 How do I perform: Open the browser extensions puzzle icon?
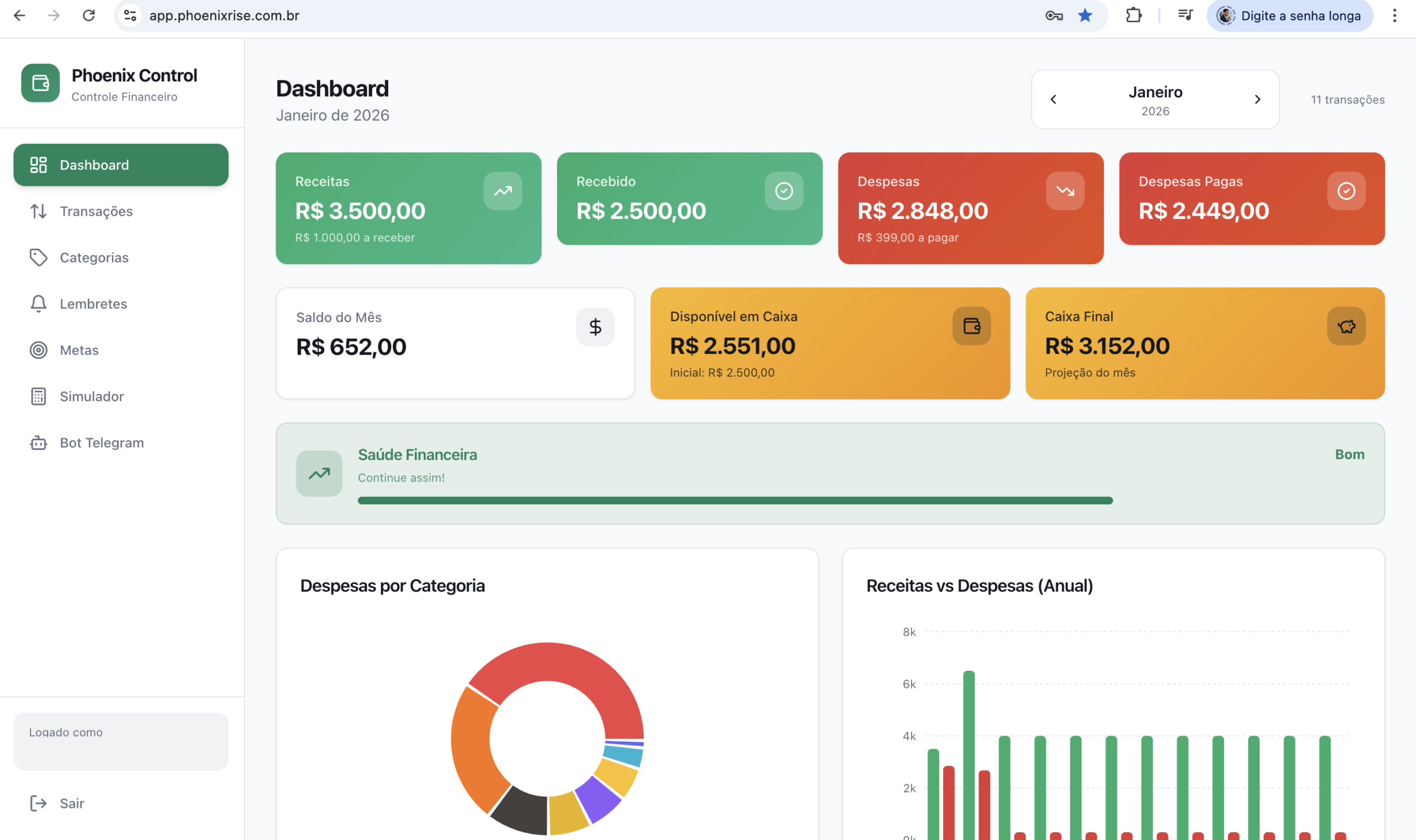click(1133, 15)
